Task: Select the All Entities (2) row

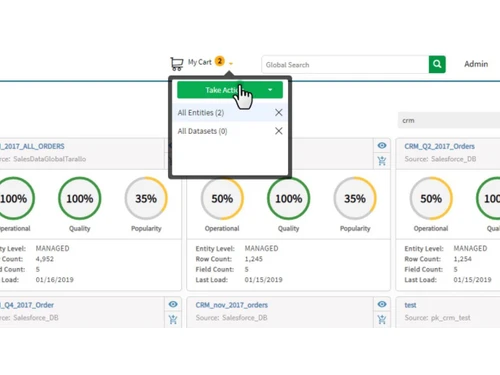Action: point(230,113)
